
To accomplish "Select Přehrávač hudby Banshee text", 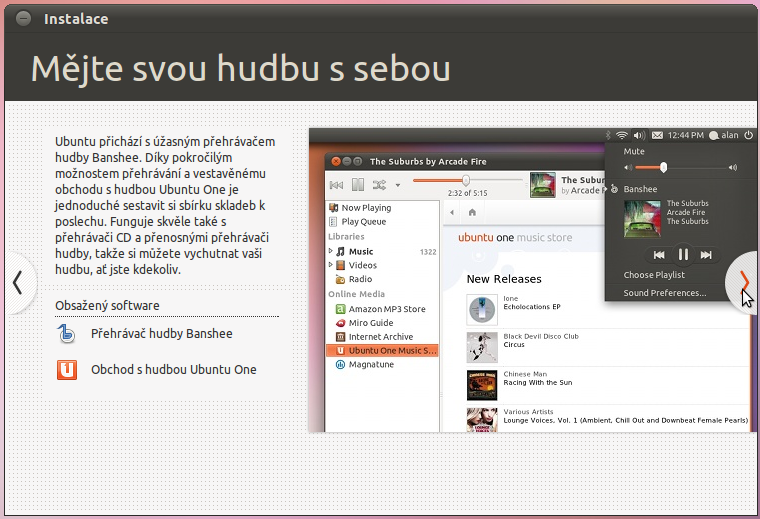I will (x=161, y=334).
